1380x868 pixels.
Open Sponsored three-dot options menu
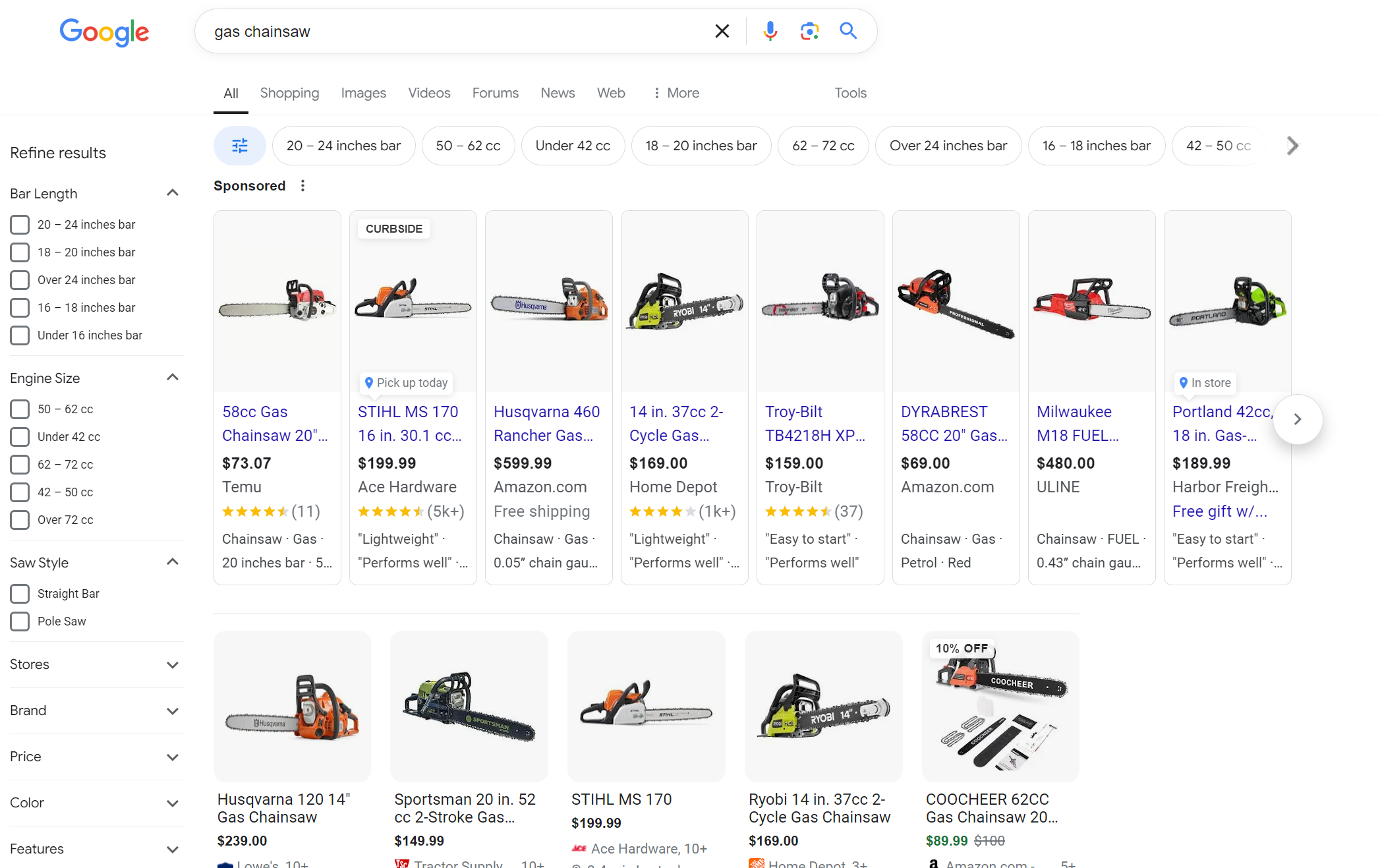tap(302, 186)
